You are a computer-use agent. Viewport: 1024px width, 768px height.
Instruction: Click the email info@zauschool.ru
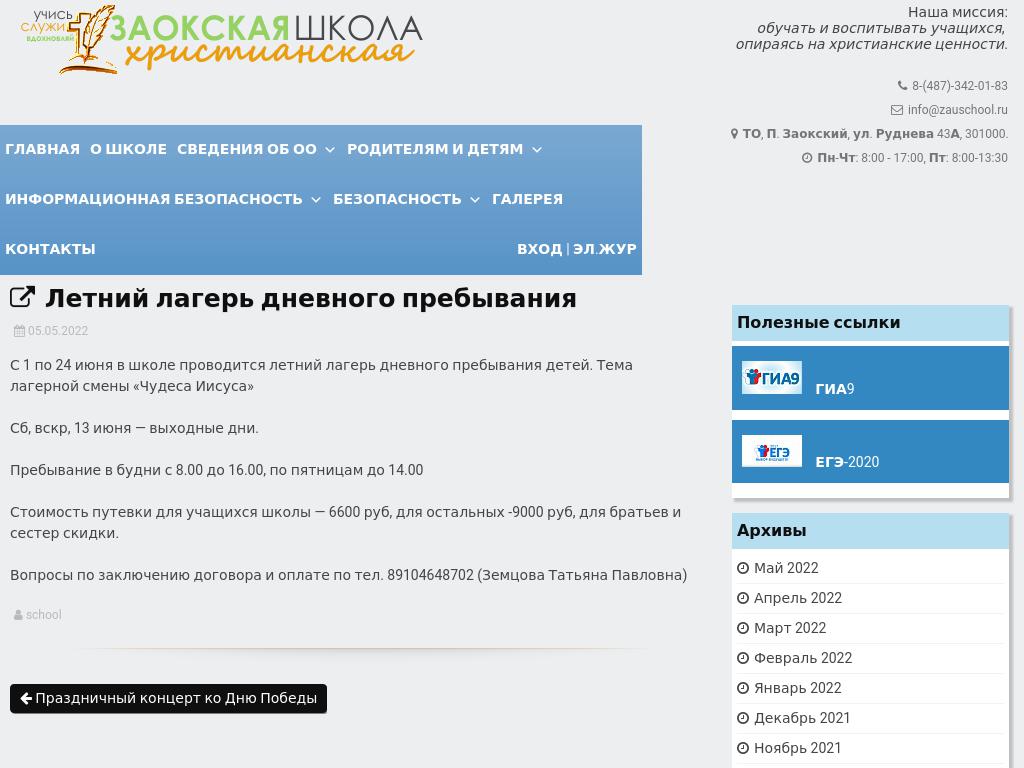pos(957,110)
